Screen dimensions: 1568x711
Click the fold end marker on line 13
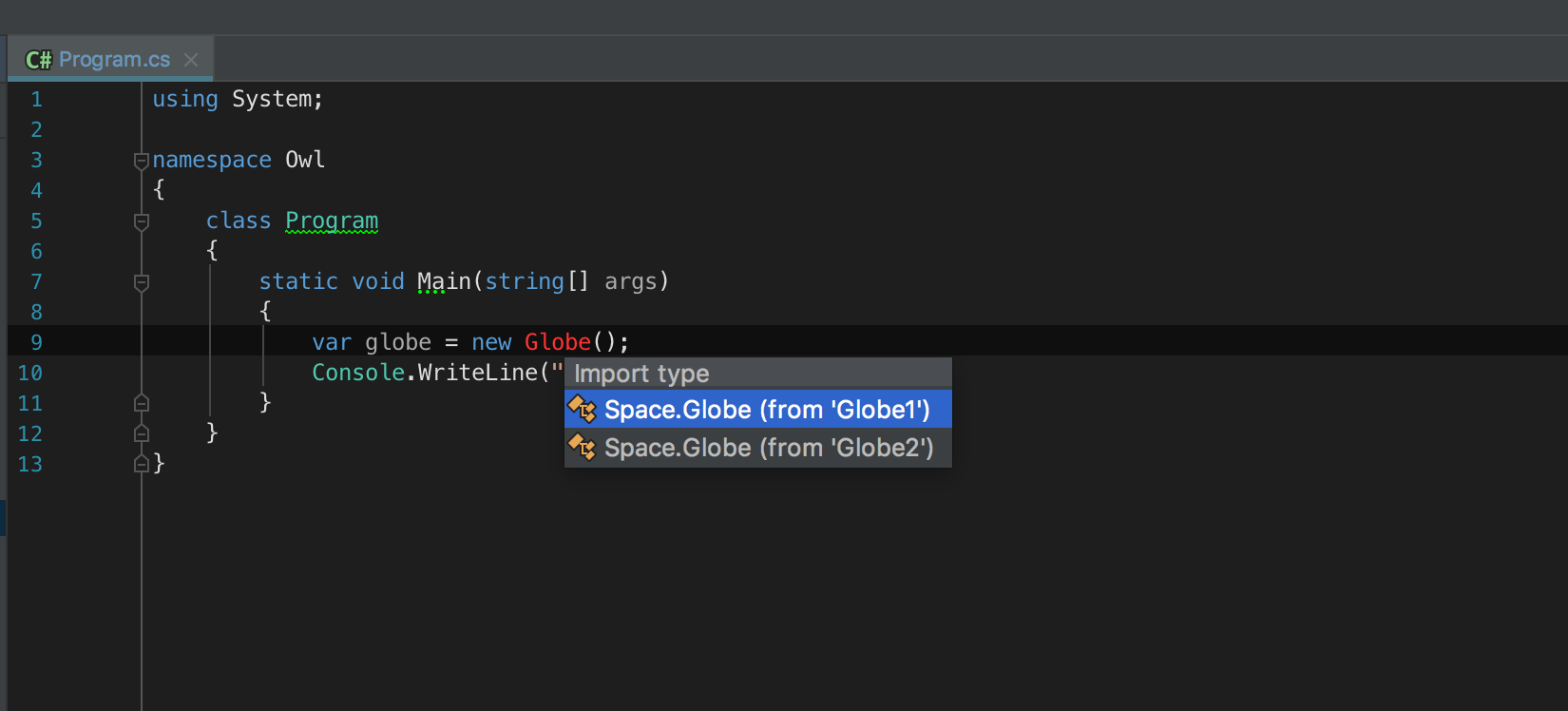[x=142, y=464]
